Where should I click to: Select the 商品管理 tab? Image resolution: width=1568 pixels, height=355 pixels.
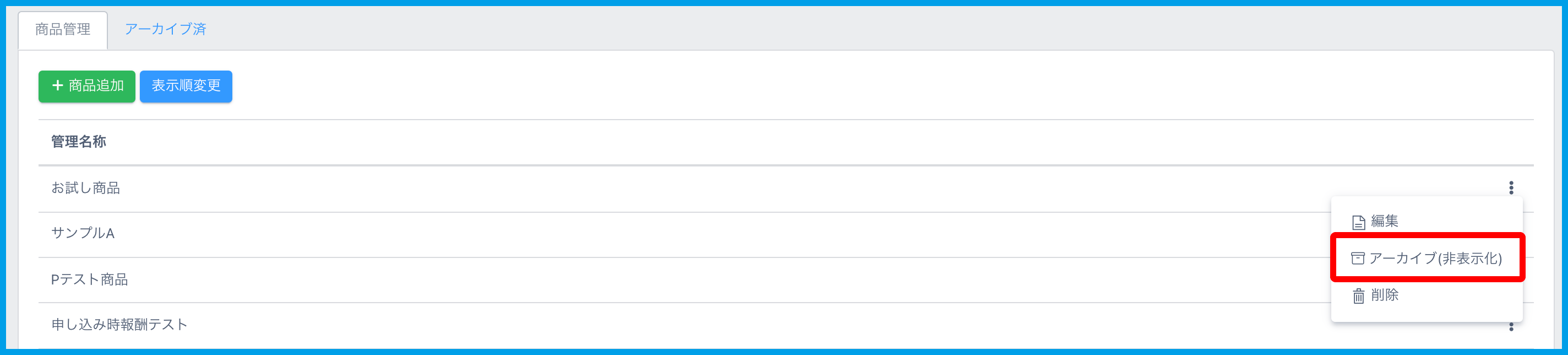63,29
